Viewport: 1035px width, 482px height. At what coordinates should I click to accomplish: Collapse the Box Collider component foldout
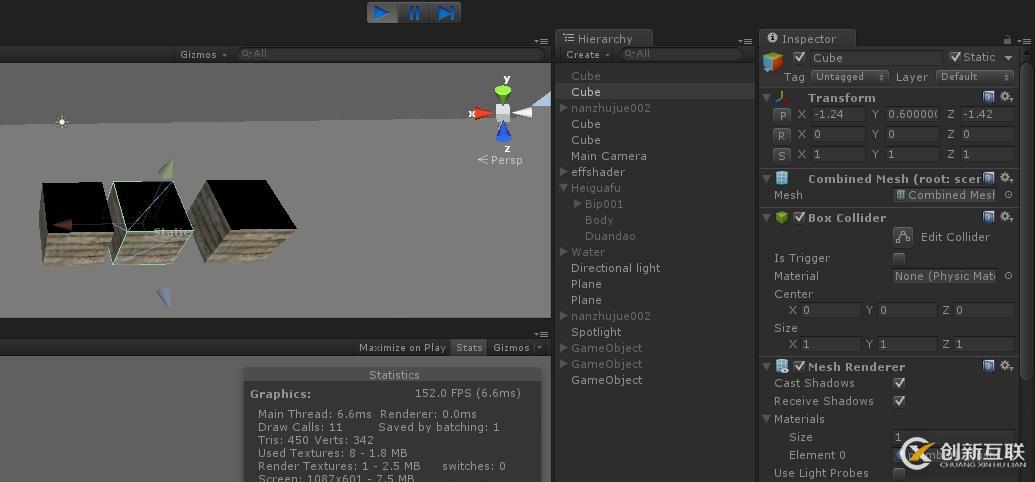(766, 217)
